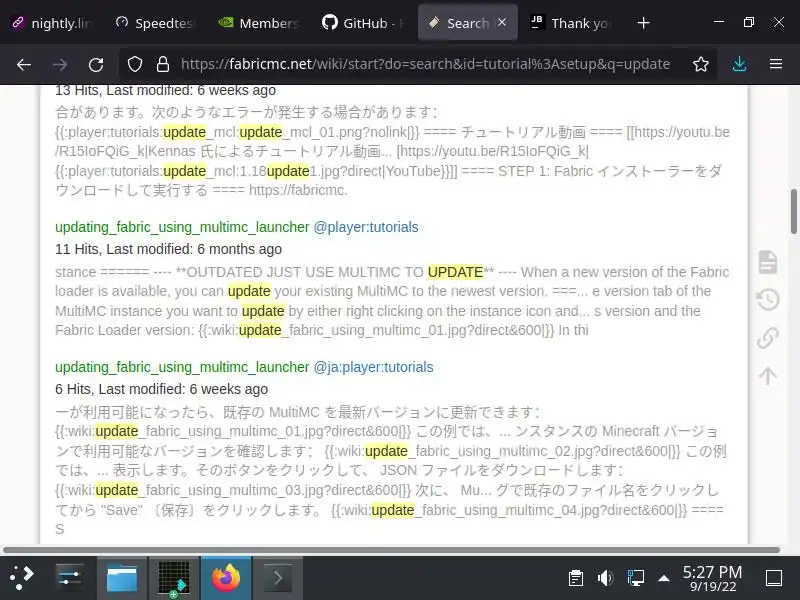The height and width of the screenshot is (600, 800).
Task: Expand hidden system tray icons arrow
Action: (664, 578)
